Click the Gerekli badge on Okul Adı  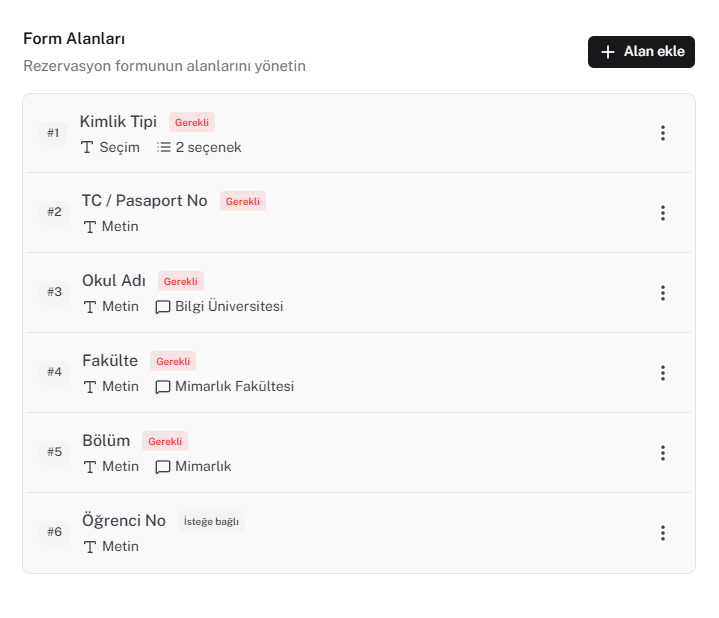click(181, 281)
